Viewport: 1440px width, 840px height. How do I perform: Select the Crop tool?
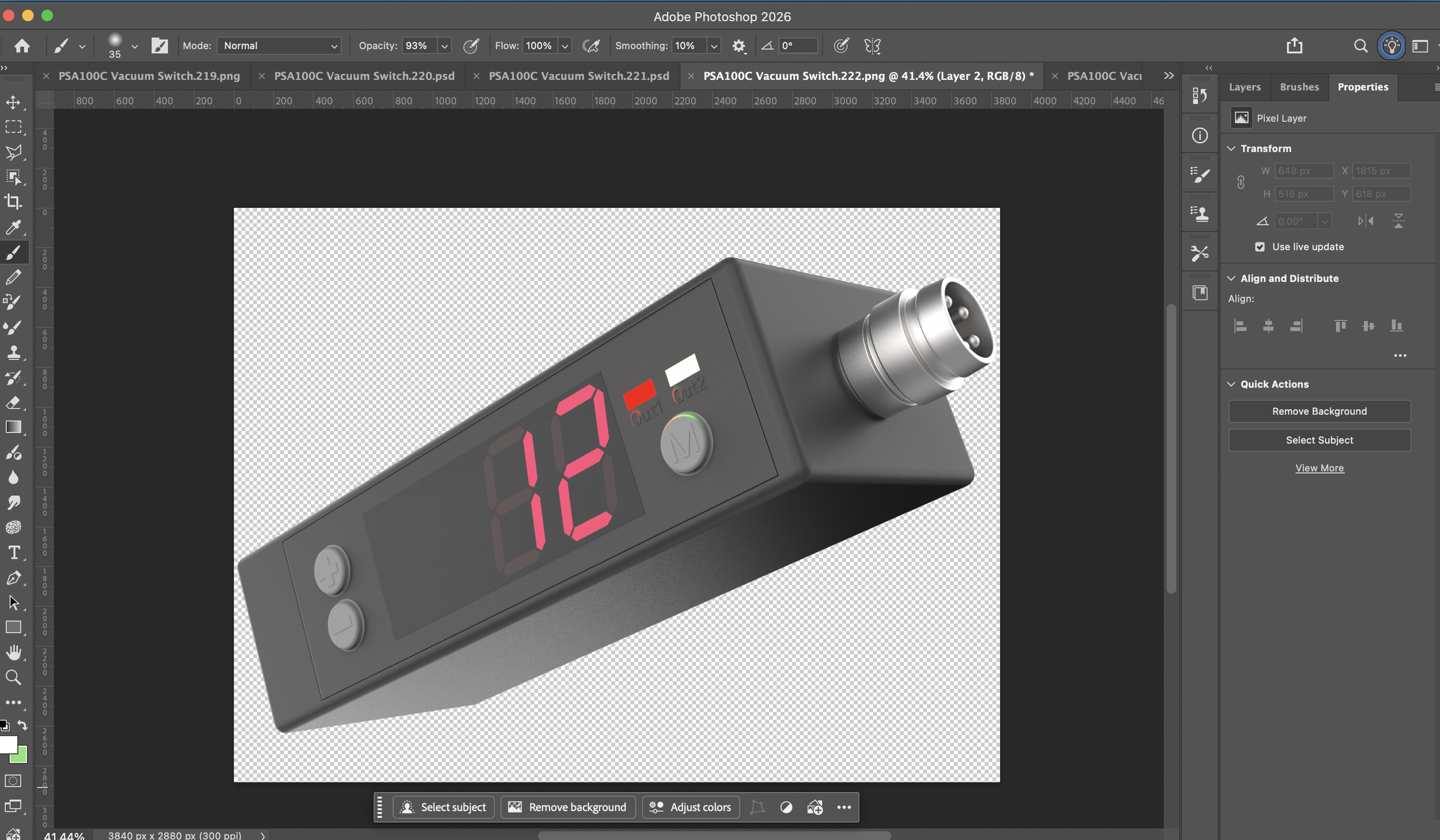tap(14, 202)
